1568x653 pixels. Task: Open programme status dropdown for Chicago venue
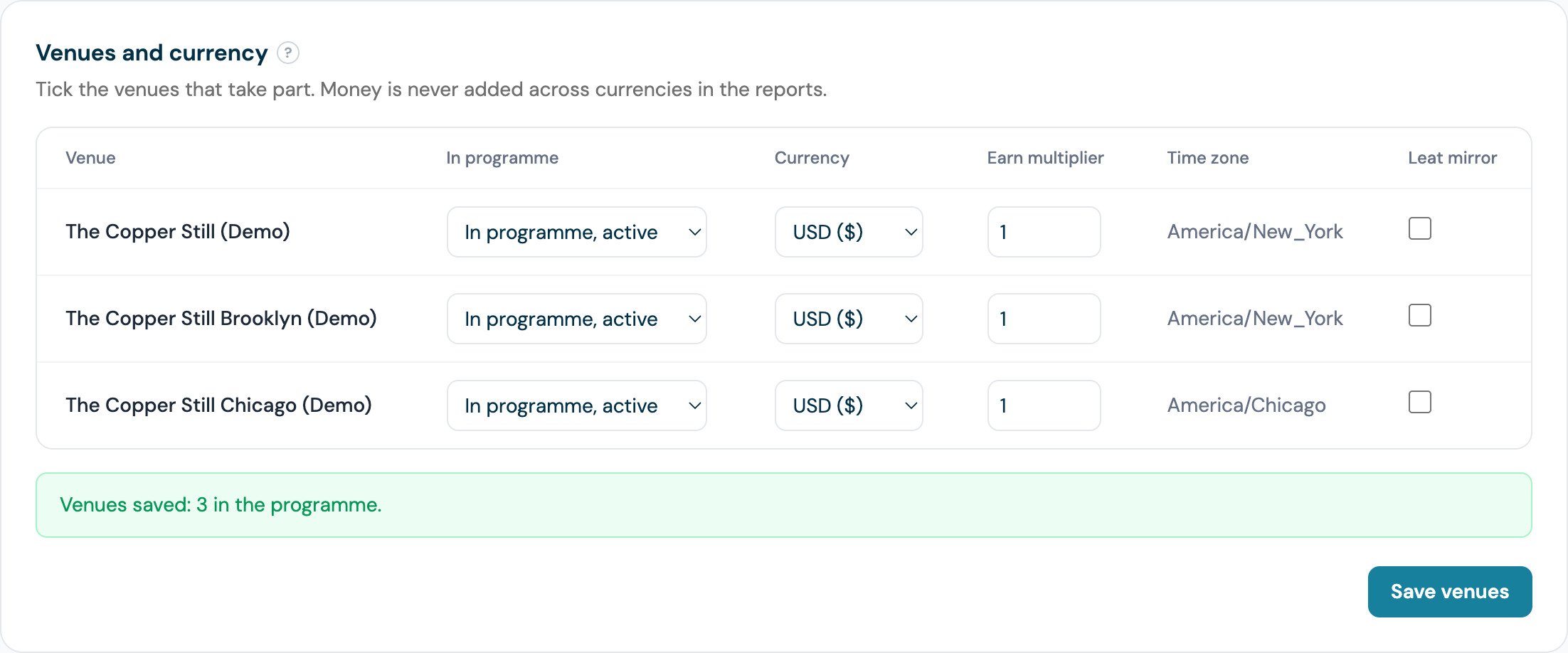click(576, 405)
